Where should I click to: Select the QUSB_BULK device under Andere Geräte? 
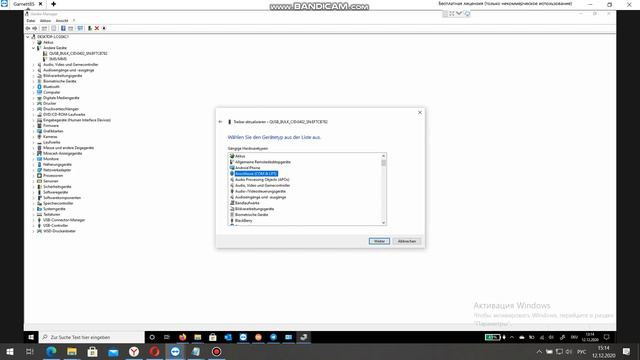click(78, 53)
